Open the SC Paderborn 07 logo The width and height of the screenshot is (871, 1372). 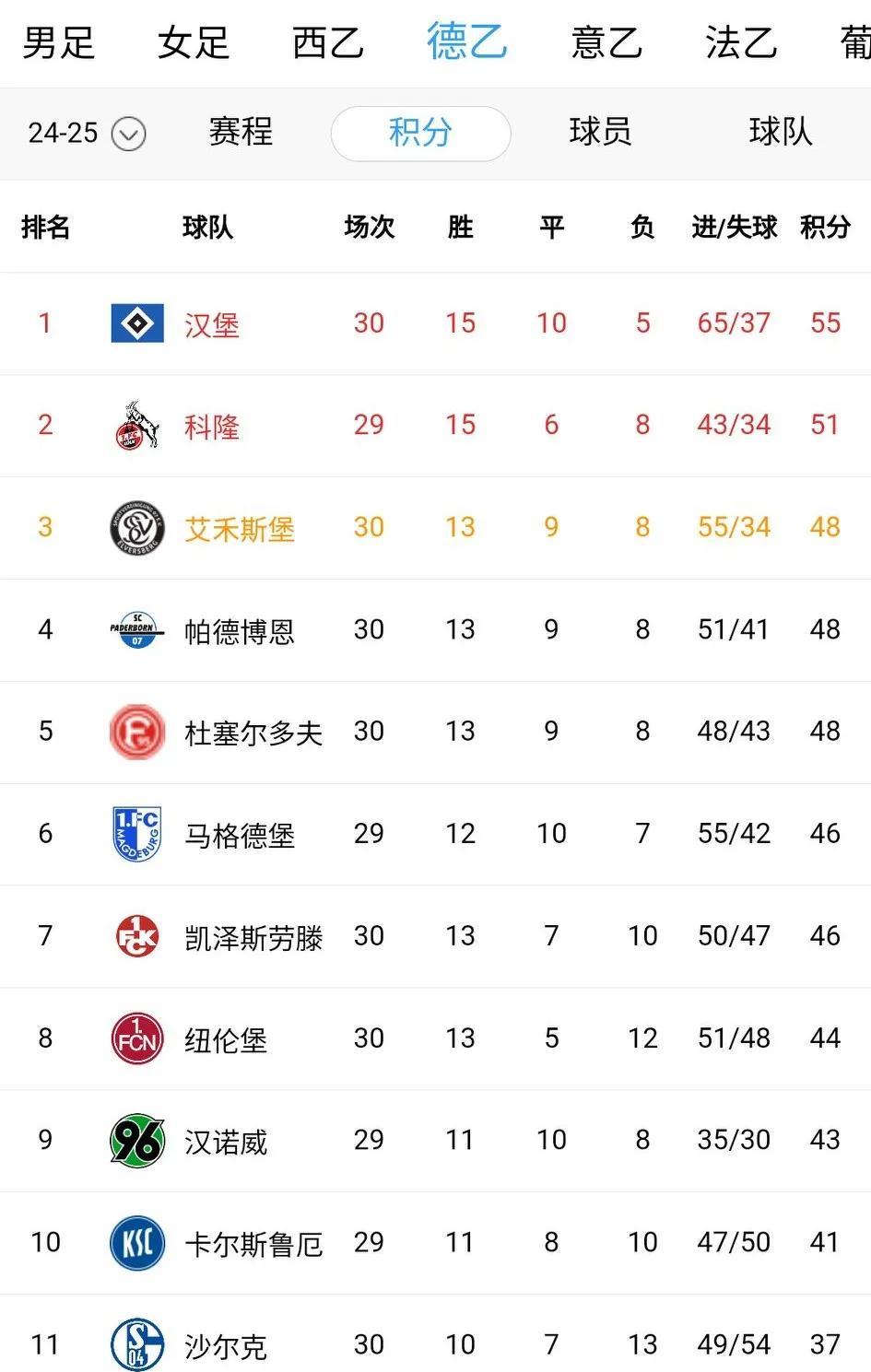(137, 630)
